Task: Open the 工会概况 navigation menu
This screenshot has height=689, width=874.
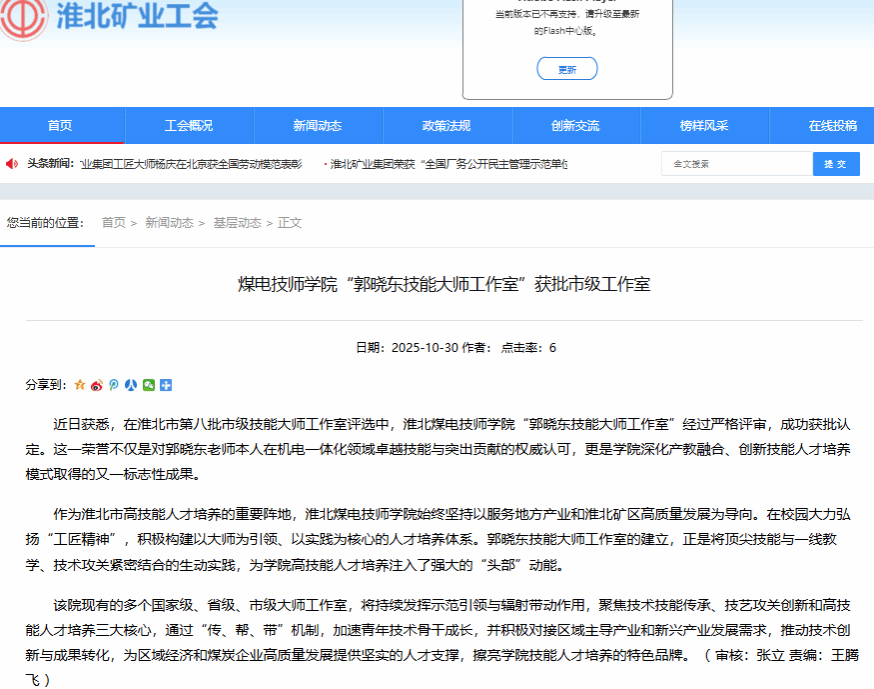Action: tap(189, 126)
